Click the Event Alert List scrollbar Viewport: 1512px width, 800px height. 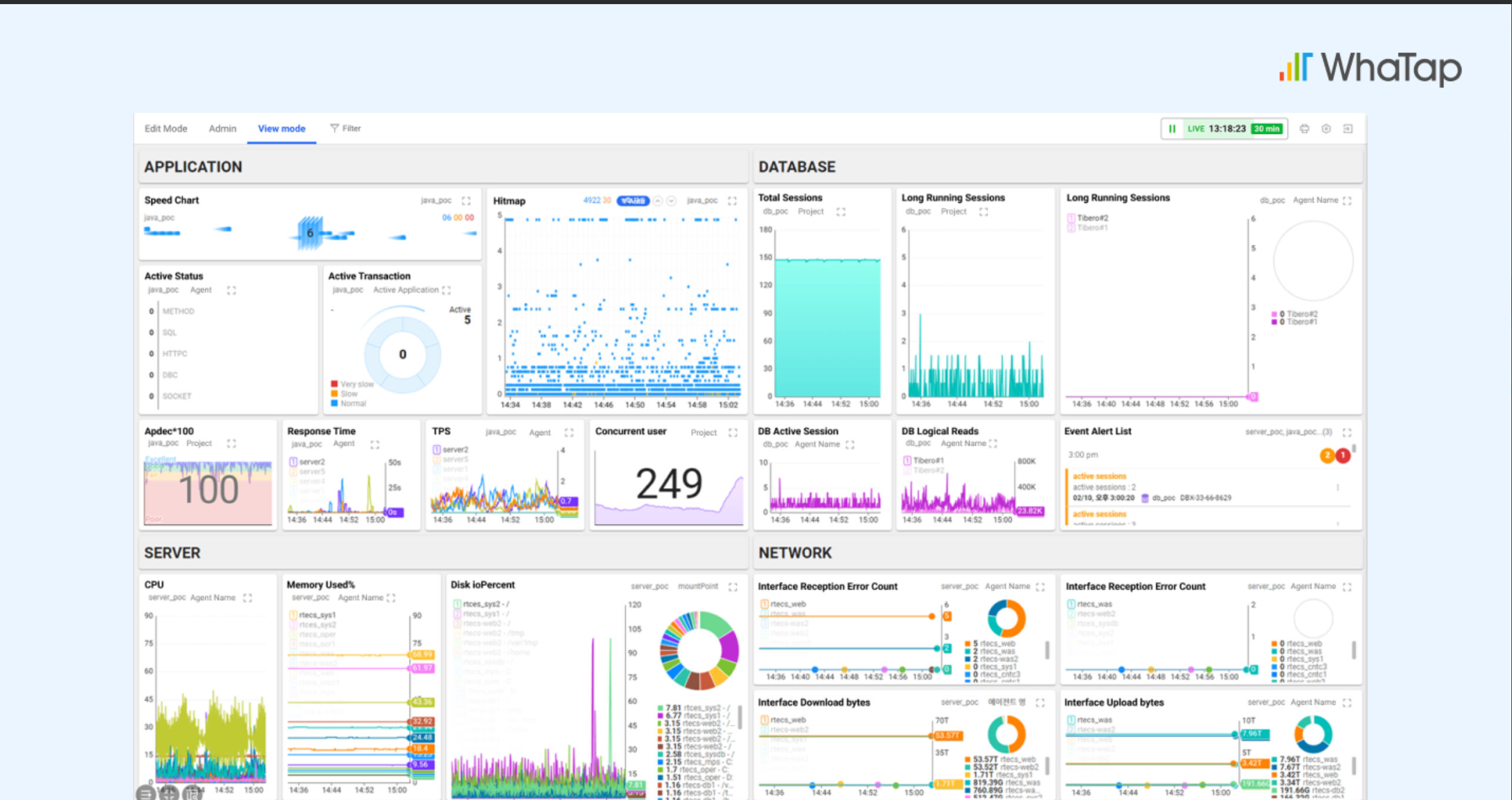[1355, 449]
